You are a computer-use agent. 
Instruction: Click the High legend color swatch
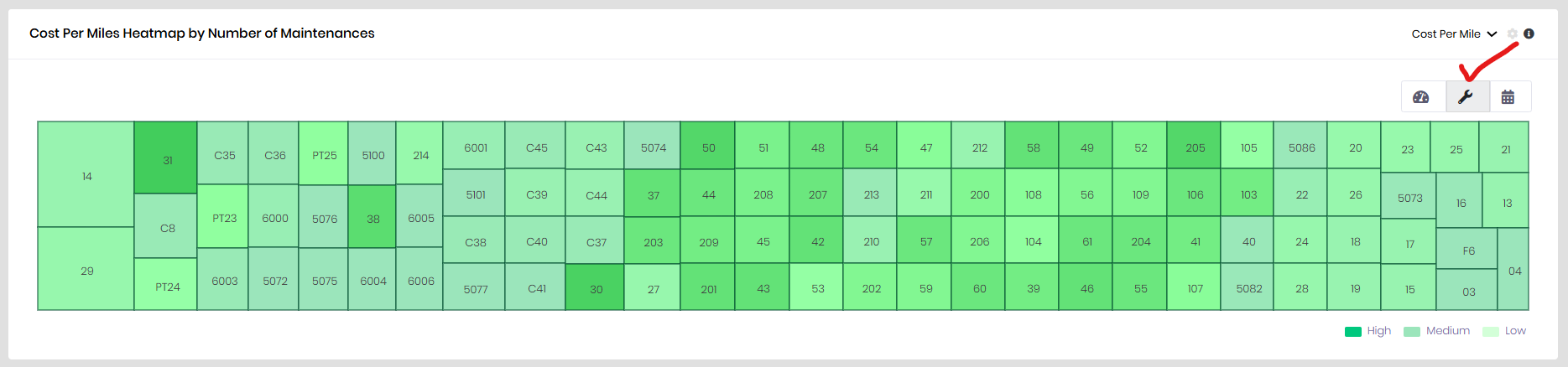(1352, 332)
